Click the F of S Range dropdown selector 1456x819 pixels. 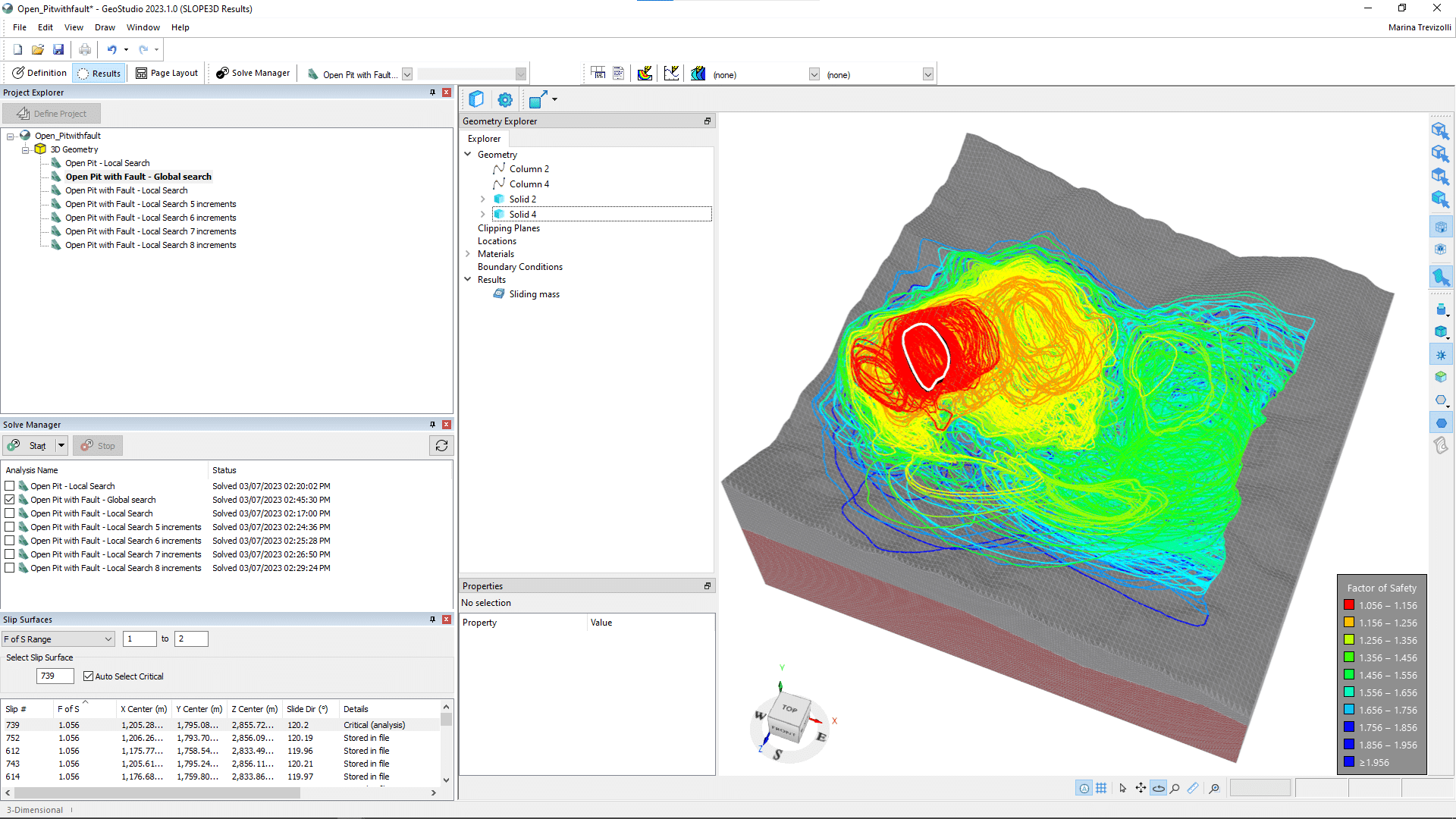coord(55,639)
